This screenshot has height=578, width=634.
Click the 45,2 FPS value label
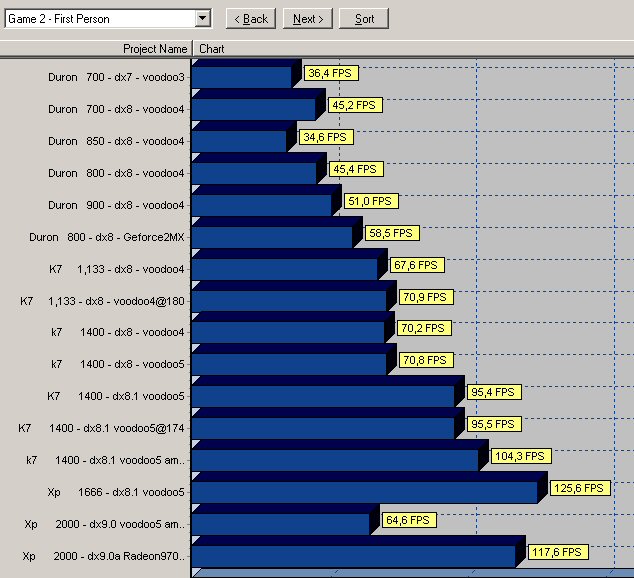point(355,105)
